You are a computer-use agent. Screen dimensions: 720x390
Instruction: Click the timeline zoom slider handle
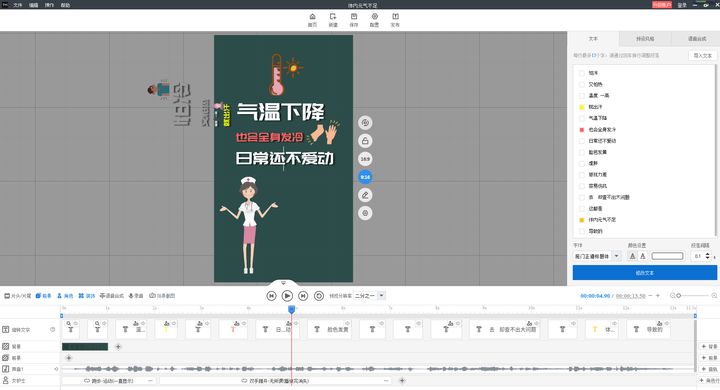pos(679,296)
